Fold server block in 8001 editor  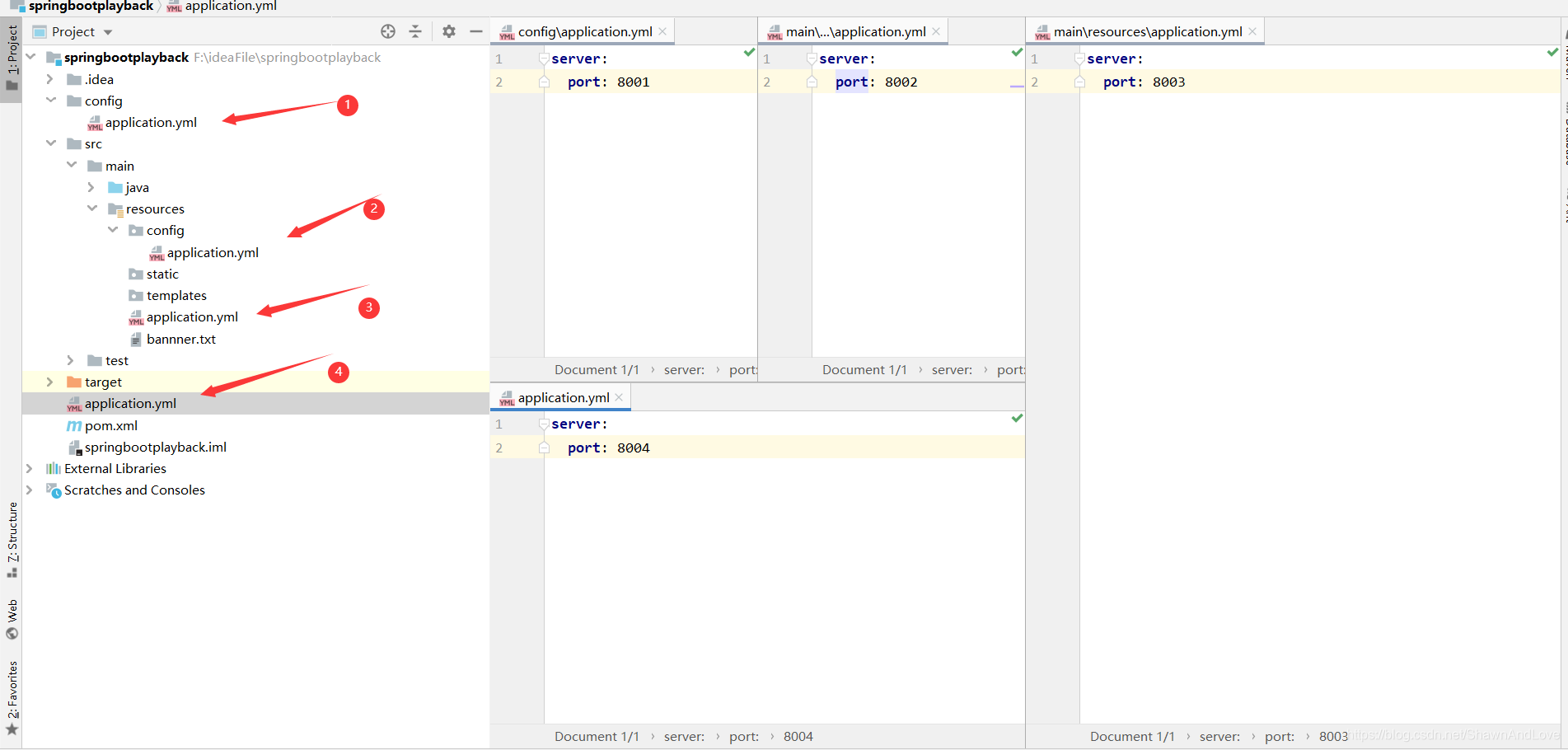tap(544, 59)
